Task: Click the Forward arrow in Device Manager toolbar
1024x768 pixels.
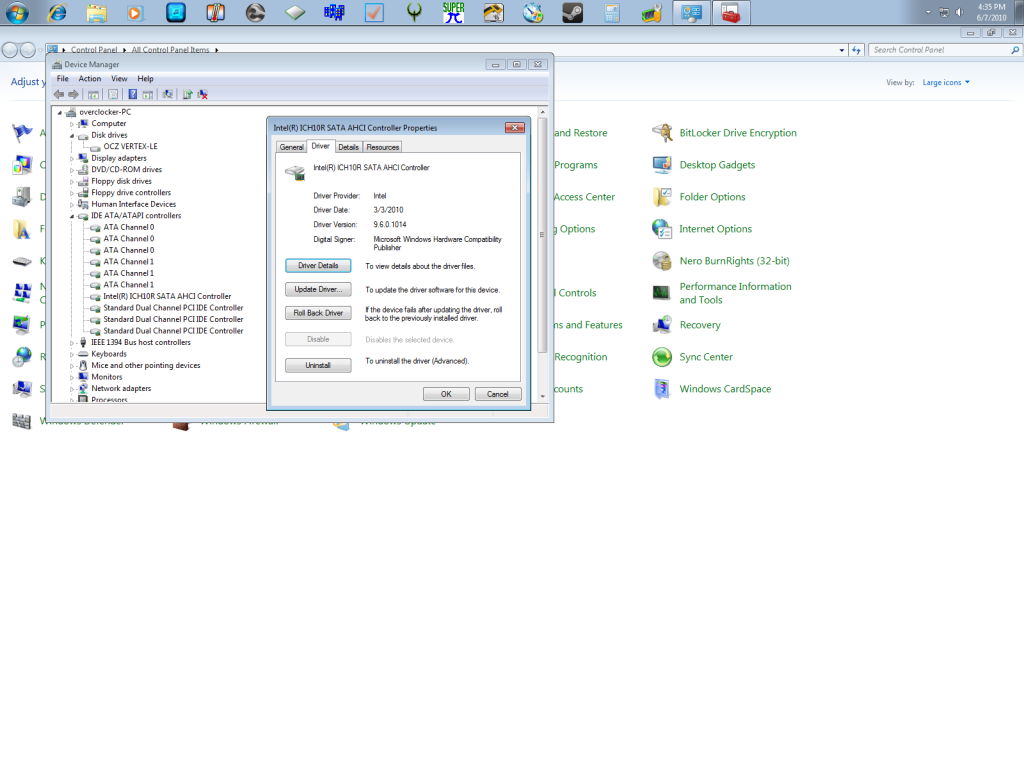Action: pos(73,95)
